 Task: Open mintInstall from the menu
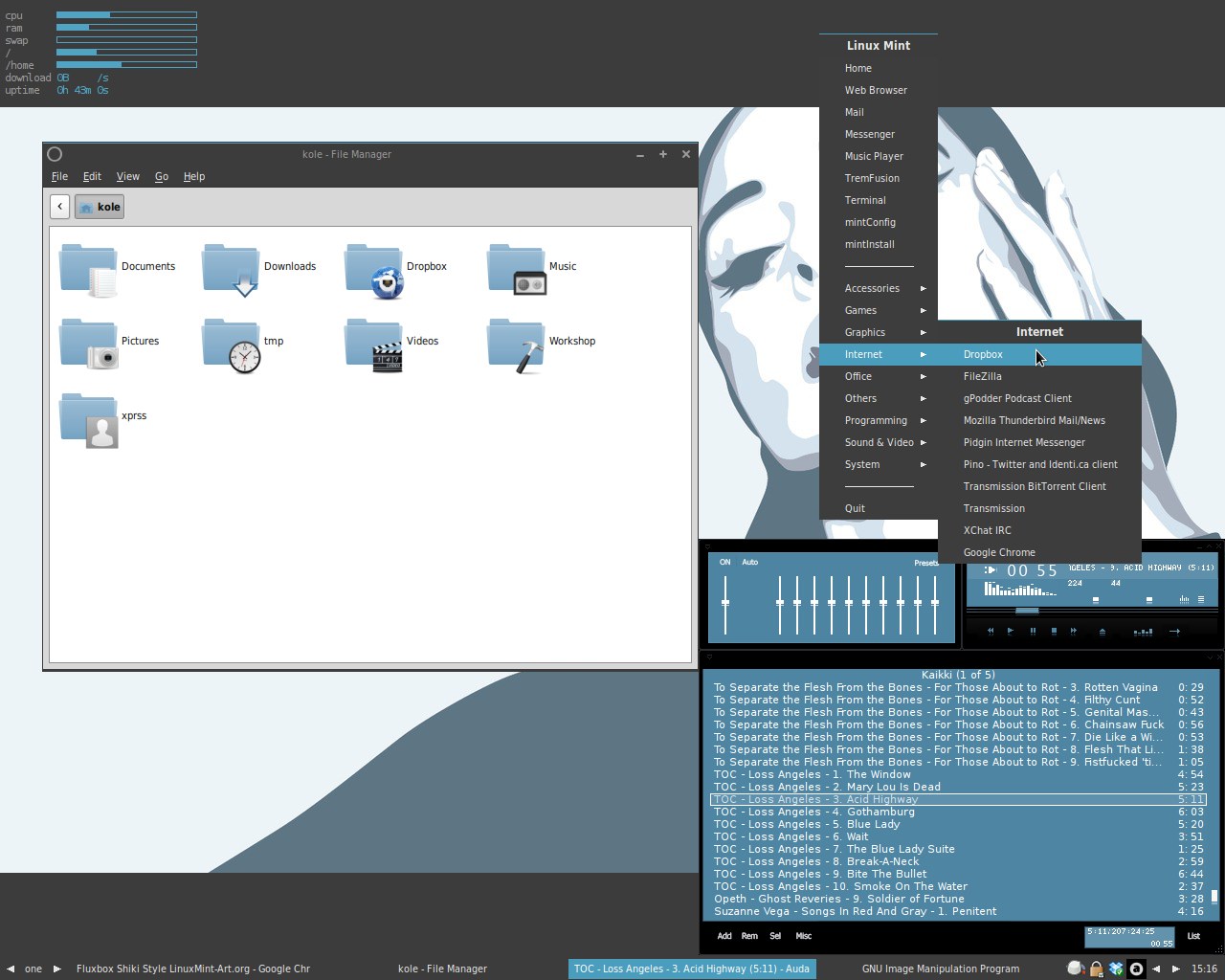879,244
